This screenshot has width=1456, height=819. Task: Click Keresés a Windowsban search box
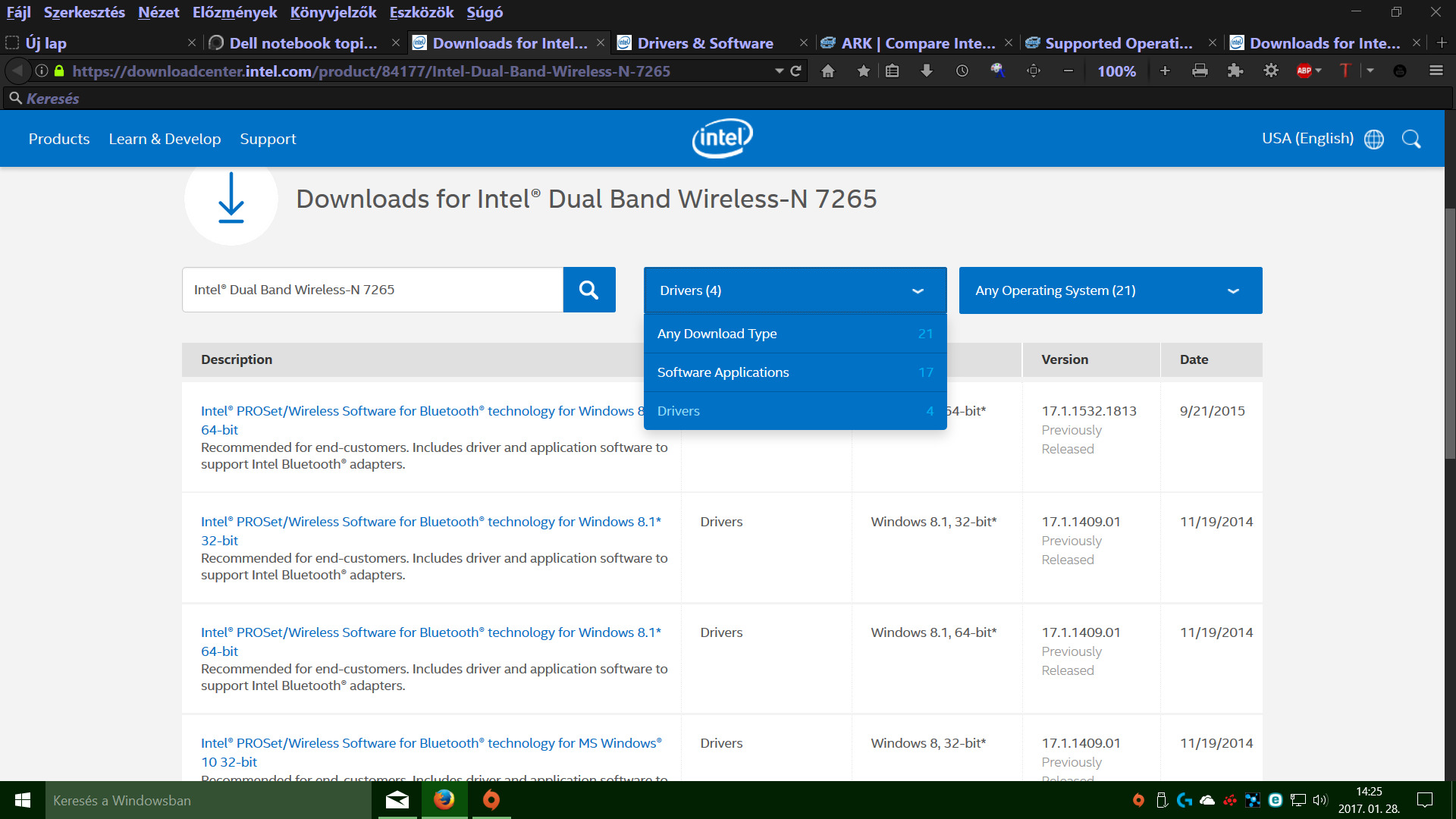pos(209,800)
